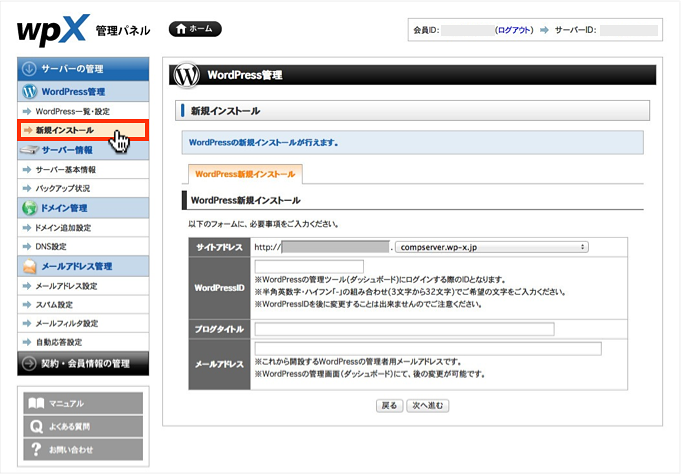Open ドメイン追加設定 page
Image resolution: width=681 pixels, height=474 pixels.
click(x=83, y=227)
